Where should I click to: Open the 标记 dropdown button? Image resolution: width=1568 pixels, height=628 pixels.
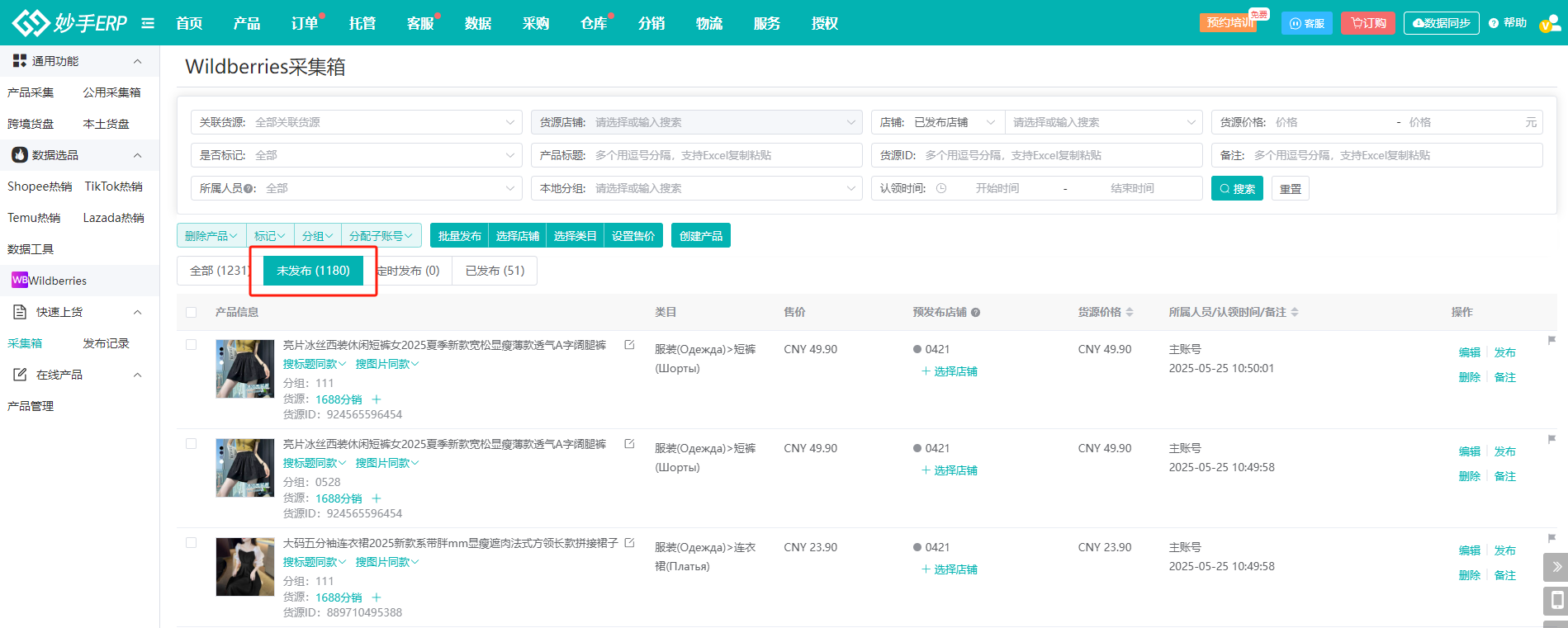click(270, 236)
